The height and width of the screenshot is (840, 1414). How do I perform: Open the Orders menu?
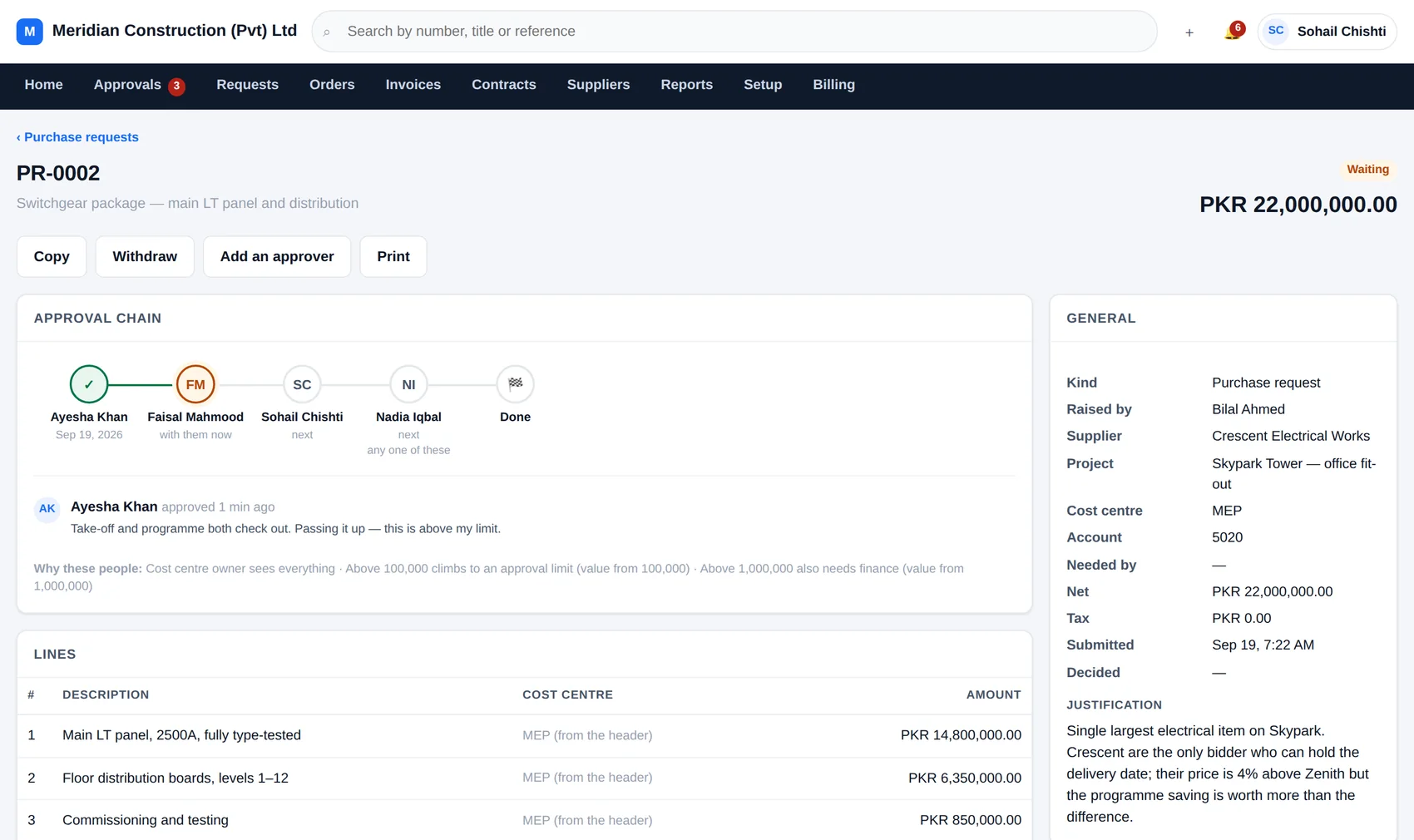332,85
